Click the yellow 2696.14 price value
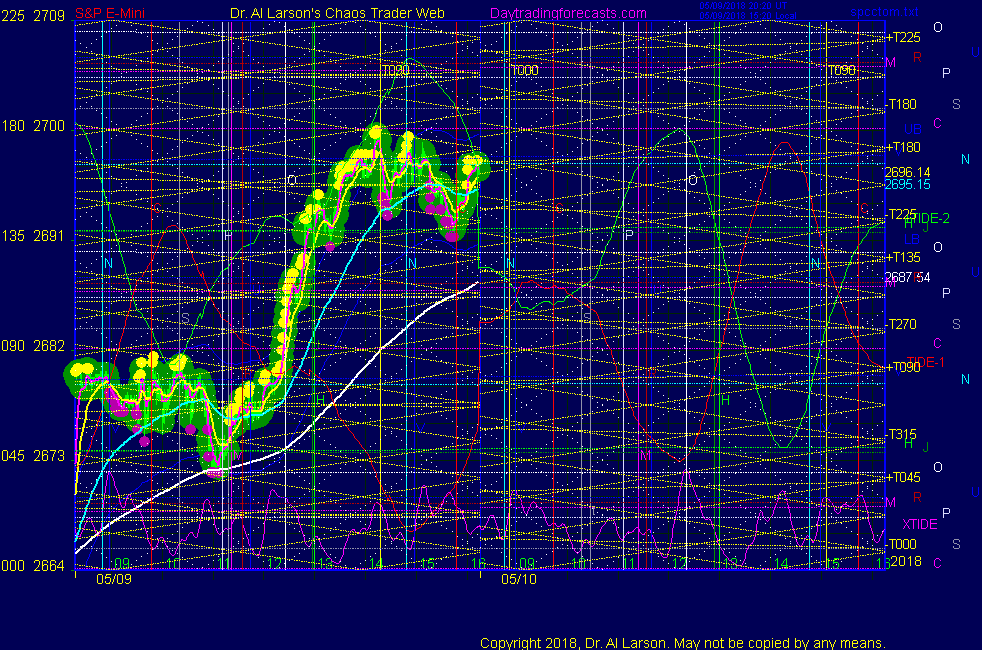 tap(907, 172)
